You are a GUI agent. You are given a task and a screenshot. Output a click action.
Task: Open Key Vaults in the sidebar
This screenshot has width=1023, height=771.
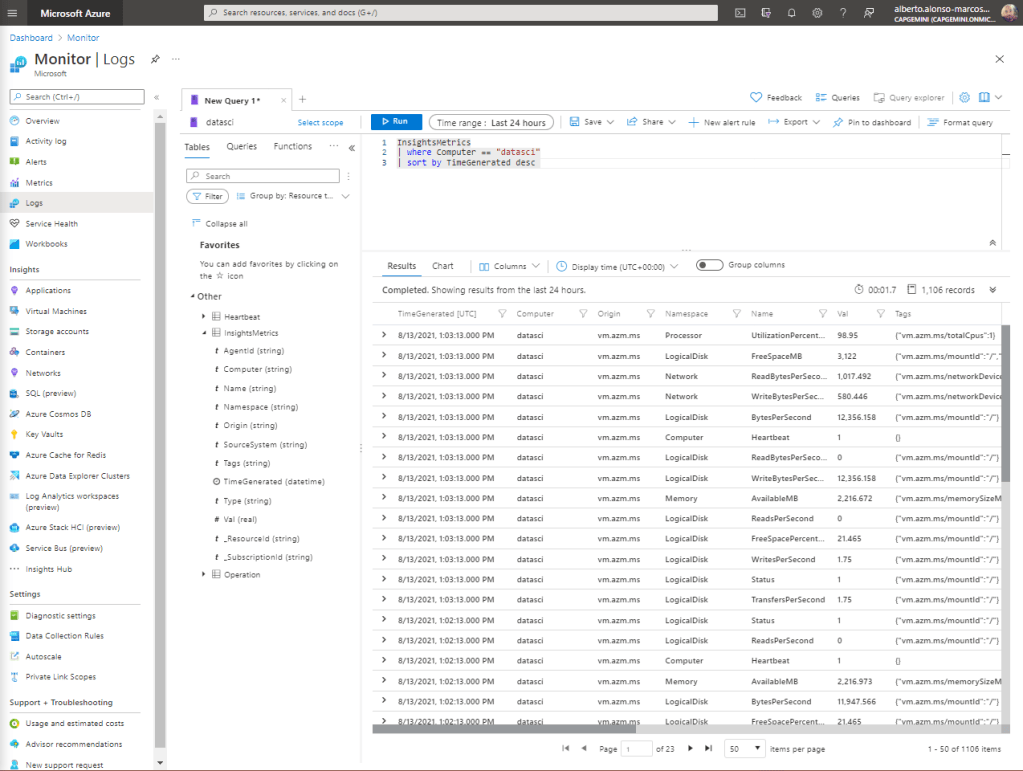tap(44, 434)
